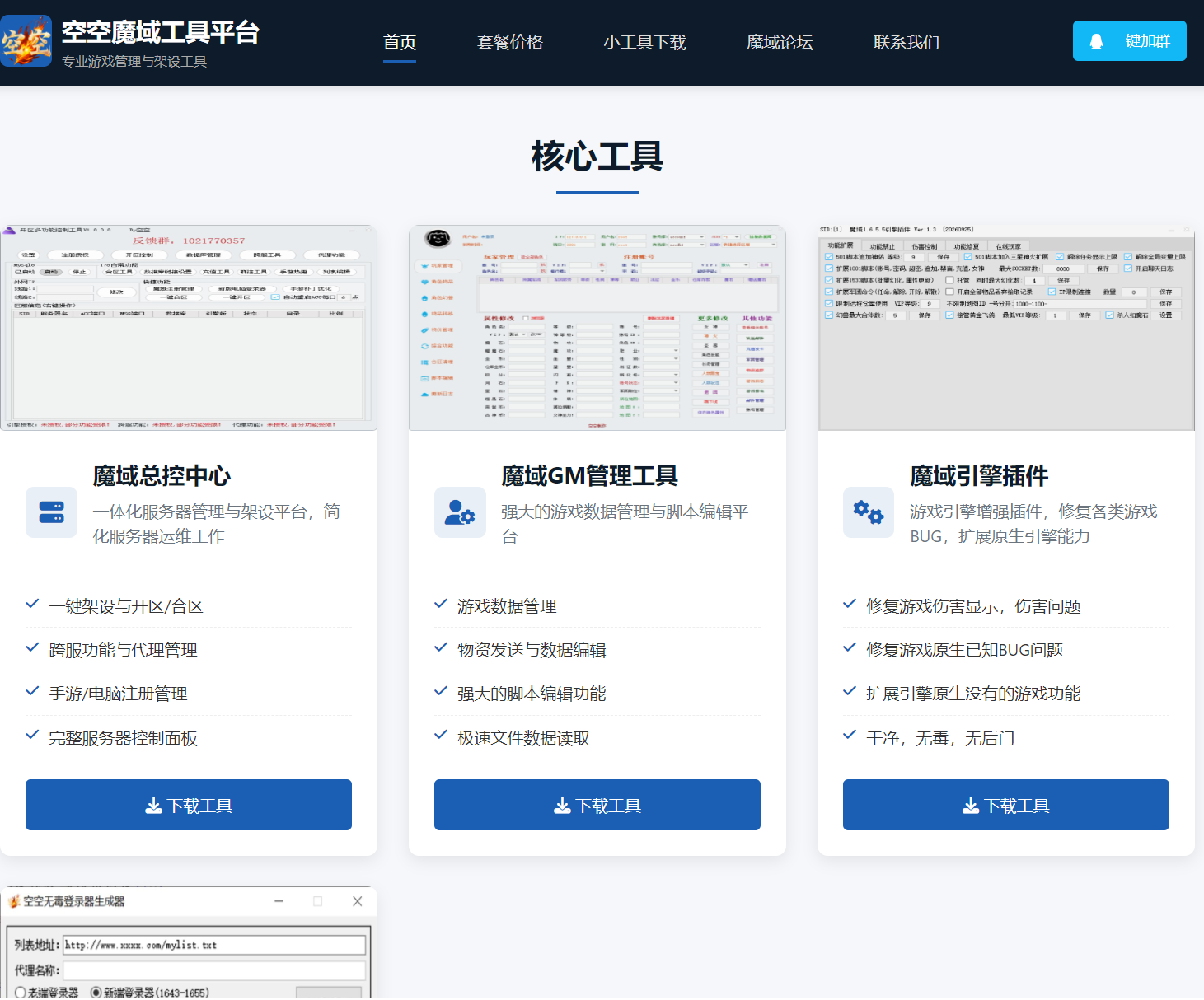Click checkmark icon beside 干净，无毒，无后门
This screenshot has height=1000, width=1204.
(x=850, y=735)
